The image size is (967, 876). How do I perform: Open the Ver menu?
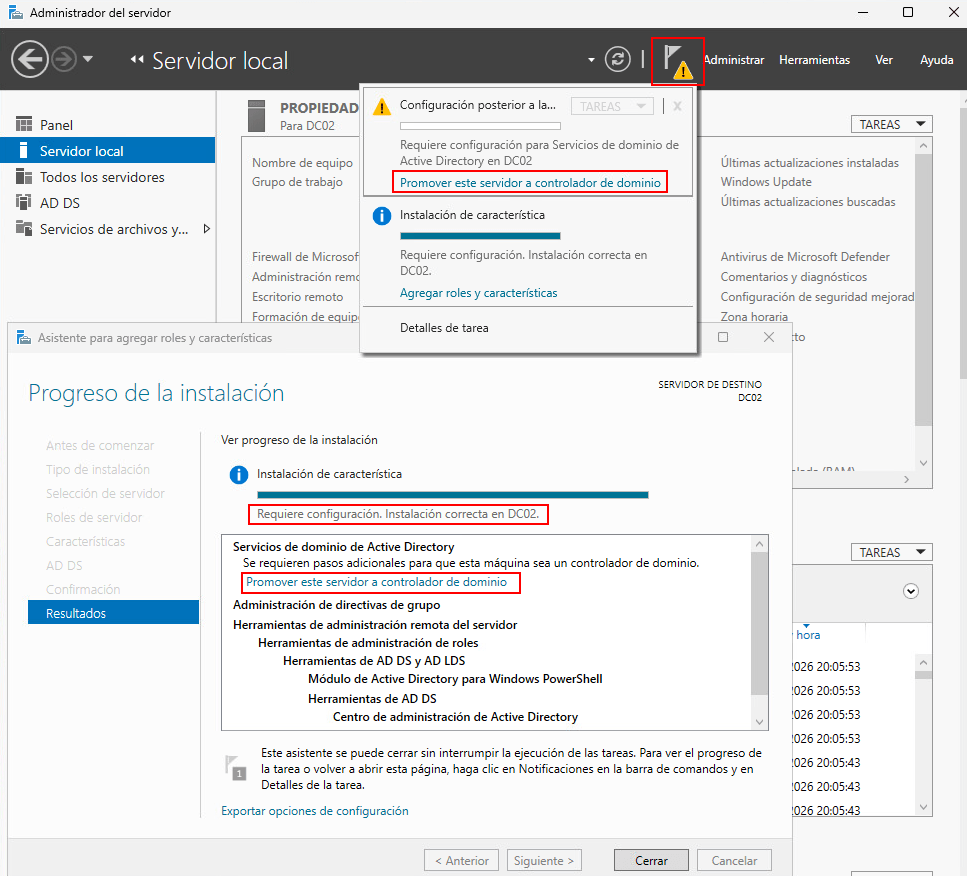pyautogui.click(x=884, y=60)
